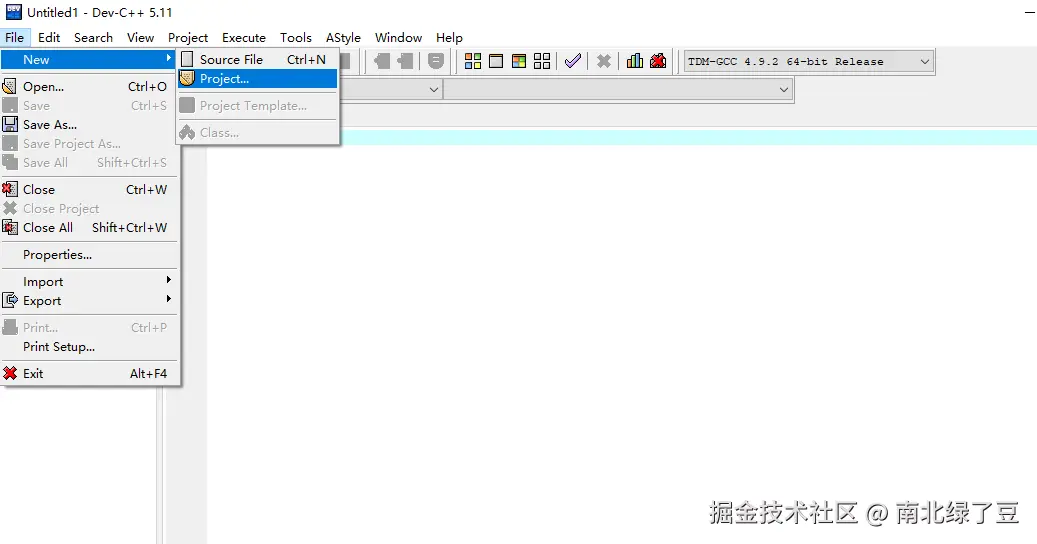
Task: Expand the Export submenu
Action: (x=89, y=301)
